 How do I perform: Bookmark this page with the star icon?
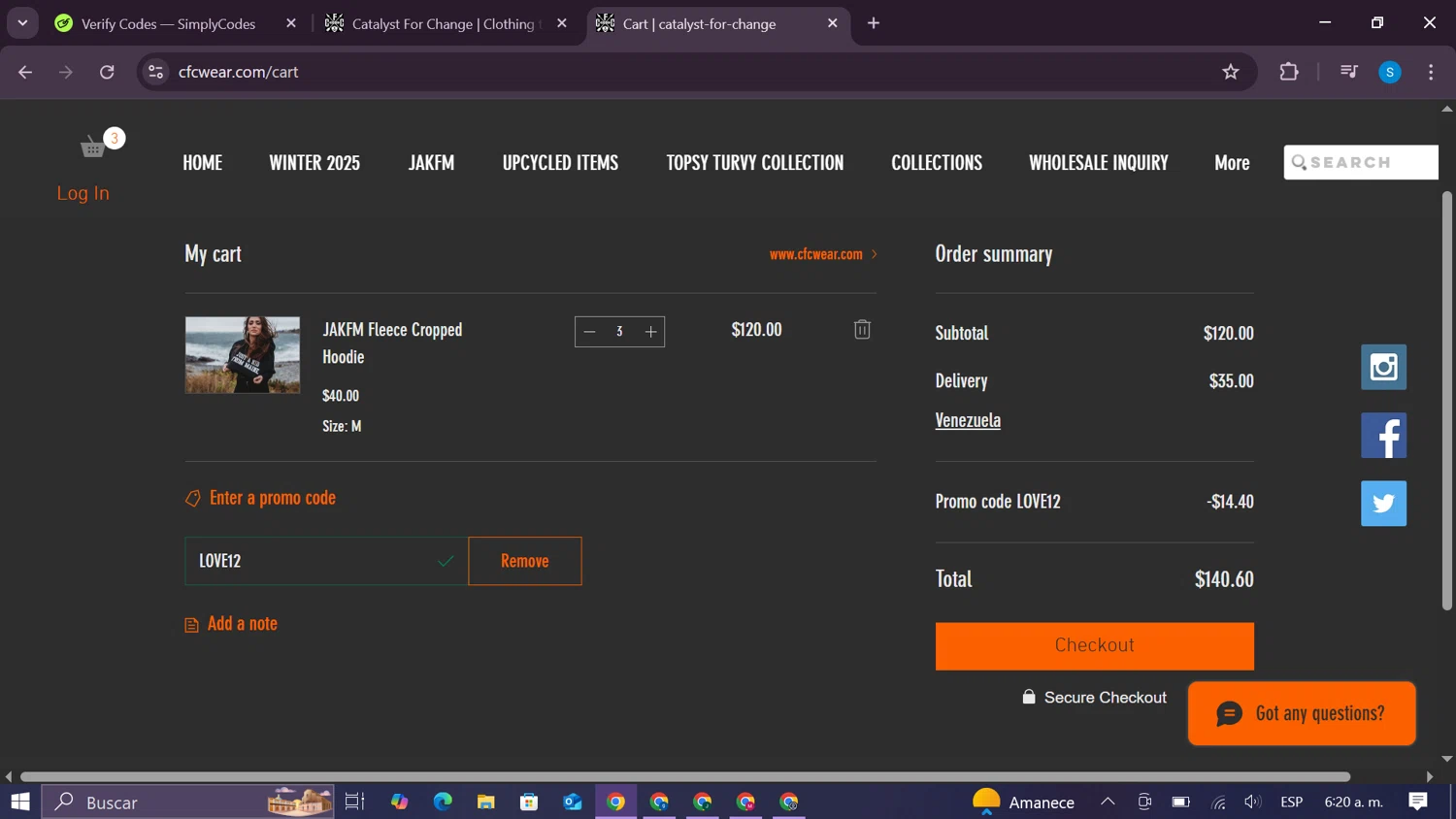(x=1231, y=72)
